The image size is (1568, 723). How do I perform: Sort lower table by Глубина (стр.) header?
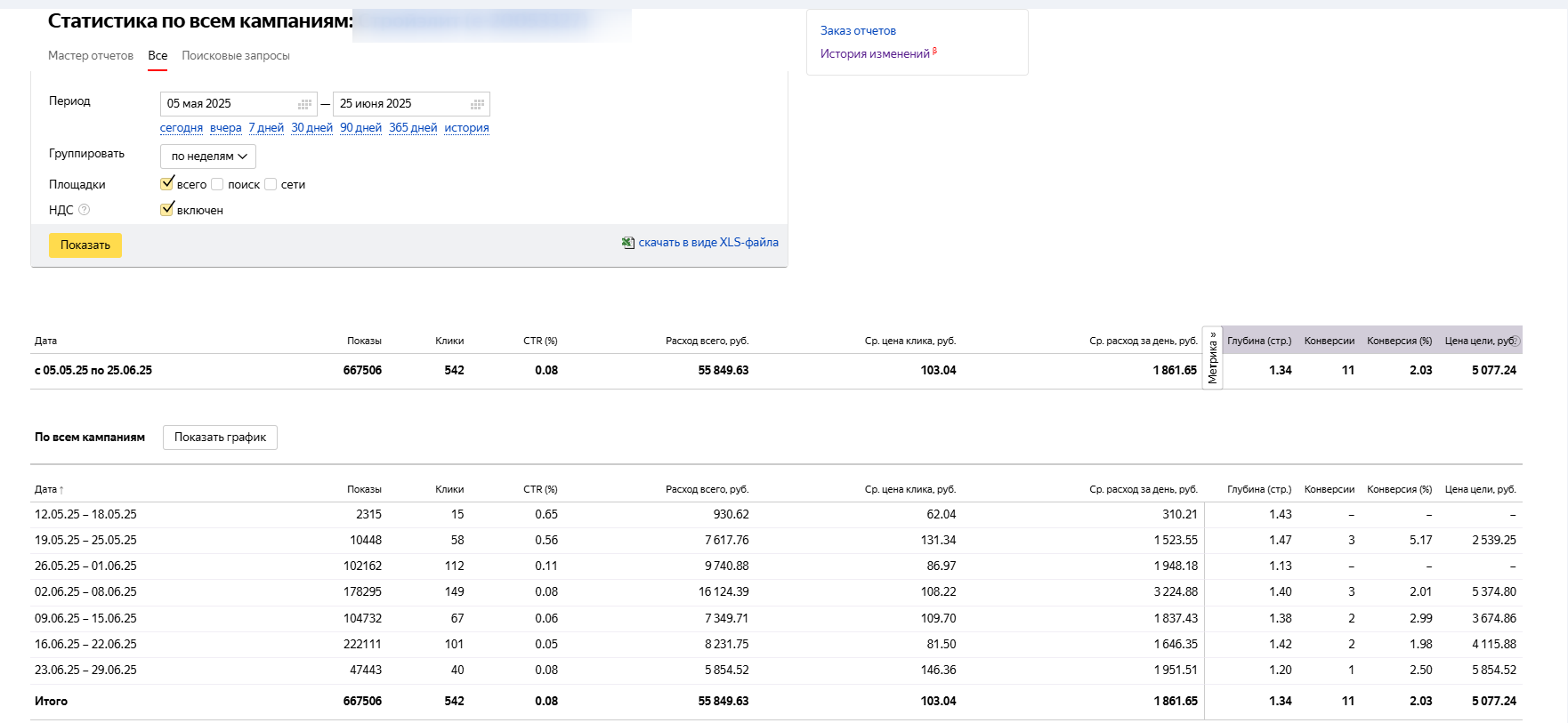point(1259,489)
